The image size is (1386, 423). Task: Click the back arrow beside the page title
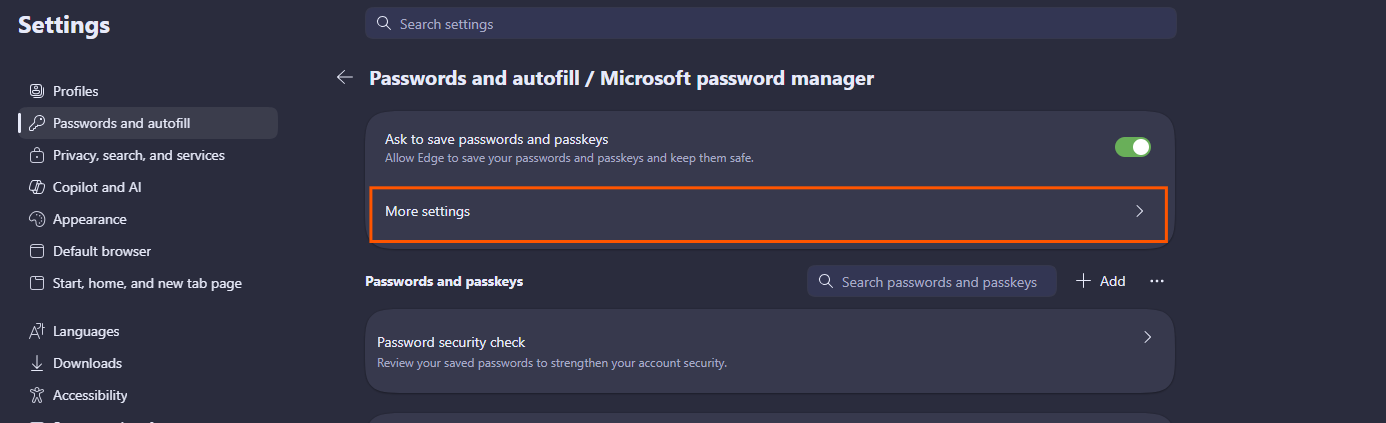345,77
